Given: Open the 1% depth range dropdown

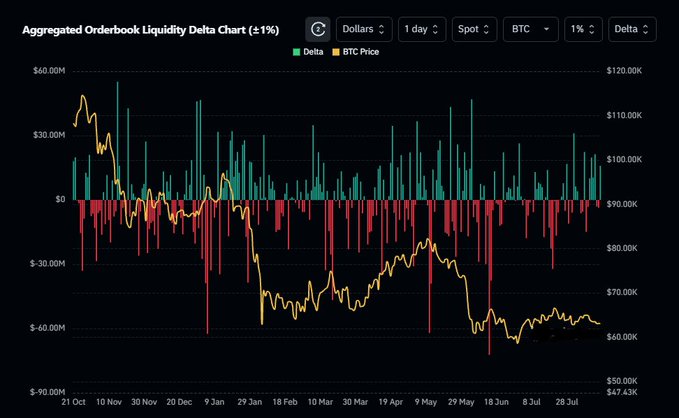Looking at the screenshot, I should click(583, 29).
